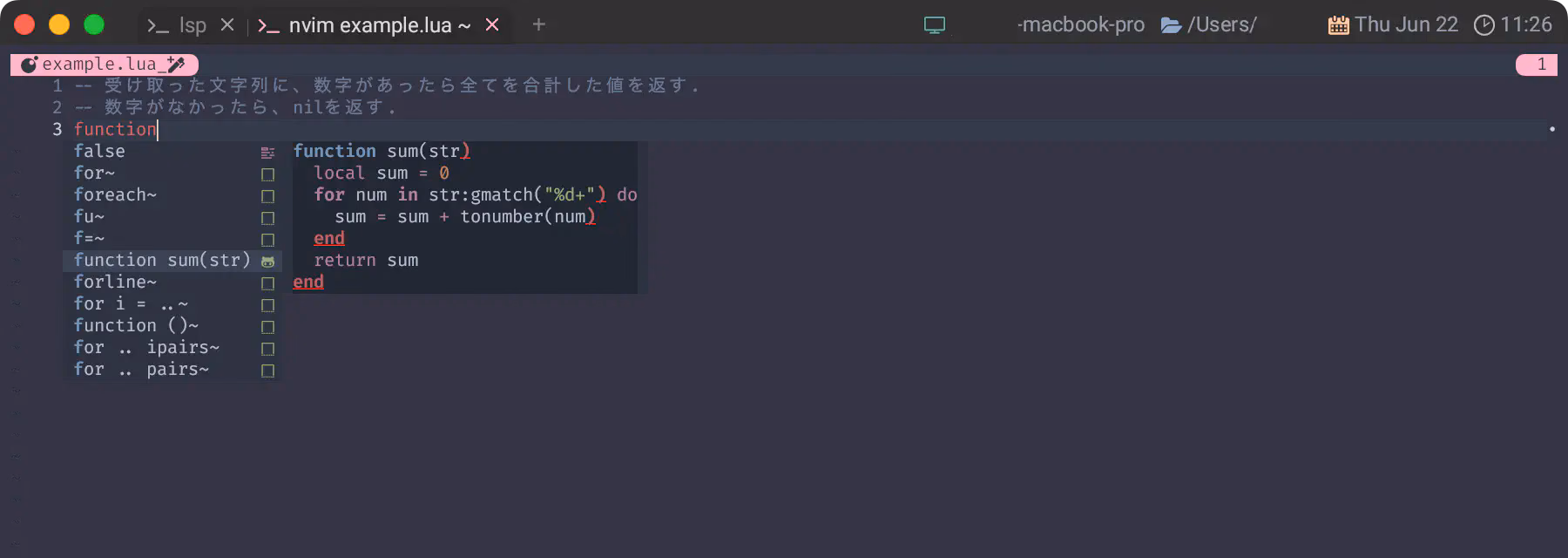Screen dimensions: 1568x558
Task: Close the lsp tab
Action: [x=227, y=25]
